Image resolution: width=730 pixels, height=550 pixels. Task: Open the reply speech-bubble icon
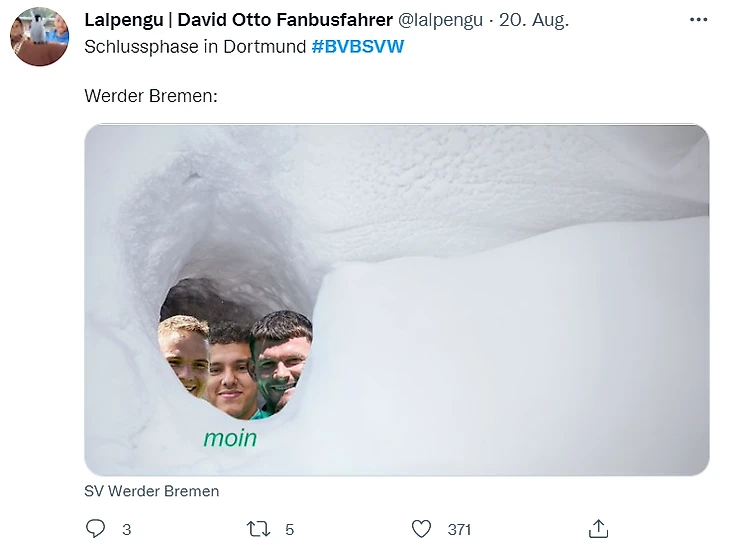pyautogui.click(x=95, y=529)
